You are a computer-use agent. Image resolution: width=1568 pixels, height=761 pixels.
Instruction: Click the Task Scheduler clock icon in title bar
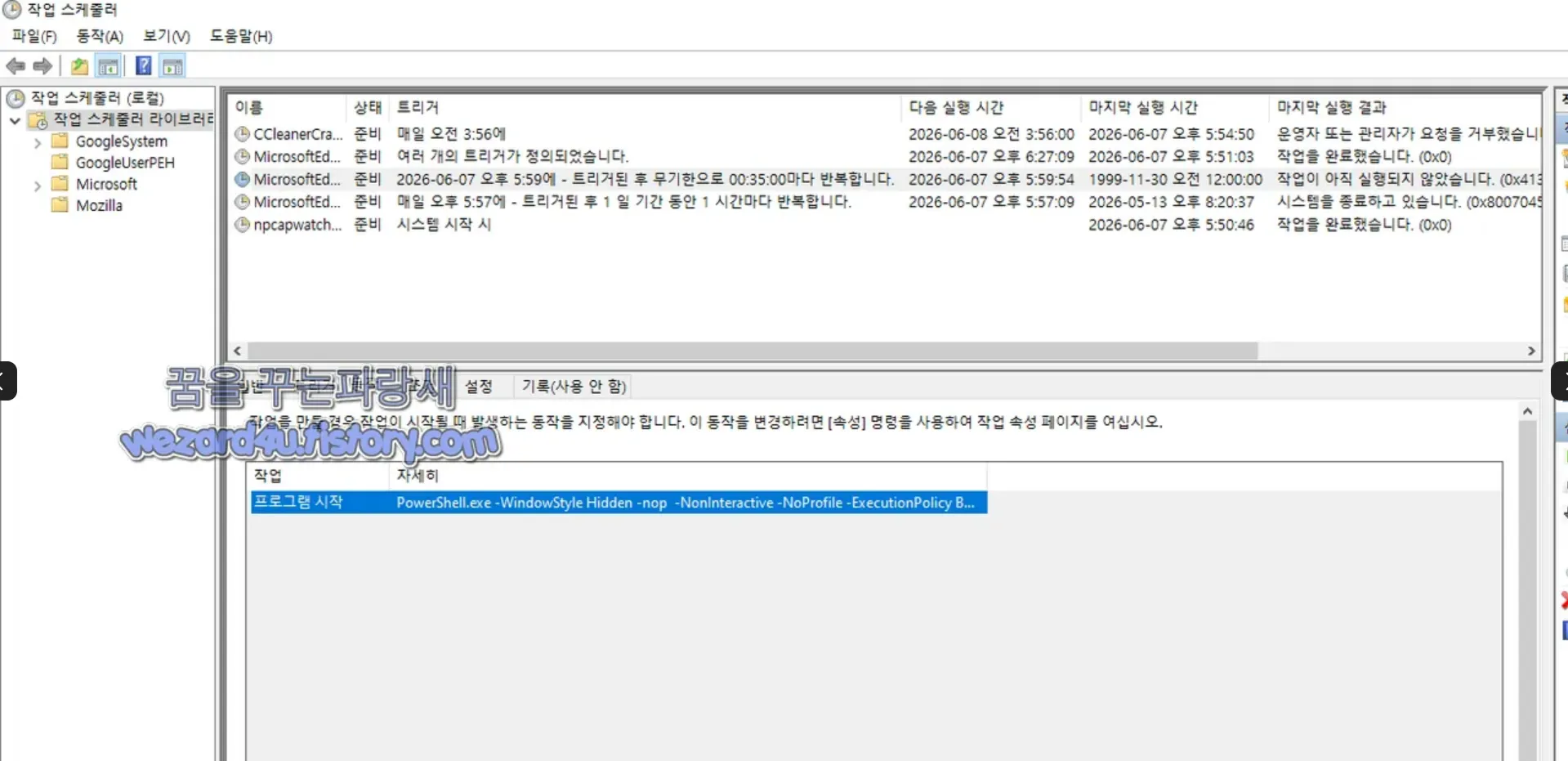pos(11,10)
